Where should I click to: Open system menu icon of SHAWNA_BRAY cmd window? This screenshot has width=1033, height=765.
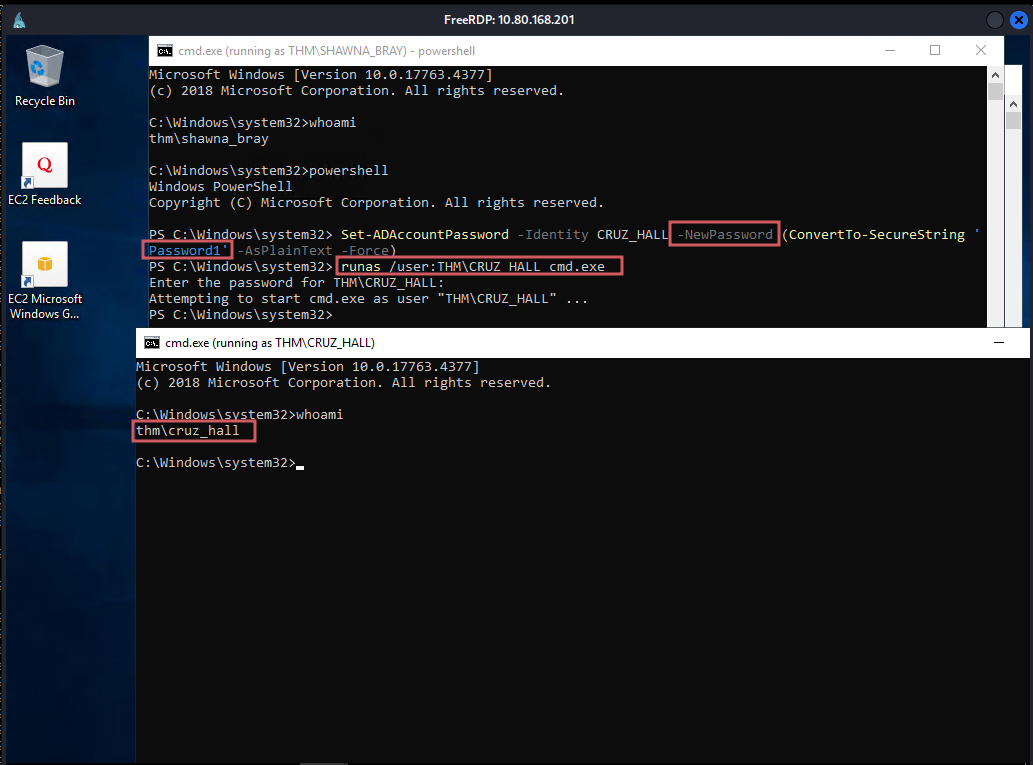[x=164, y=51]
